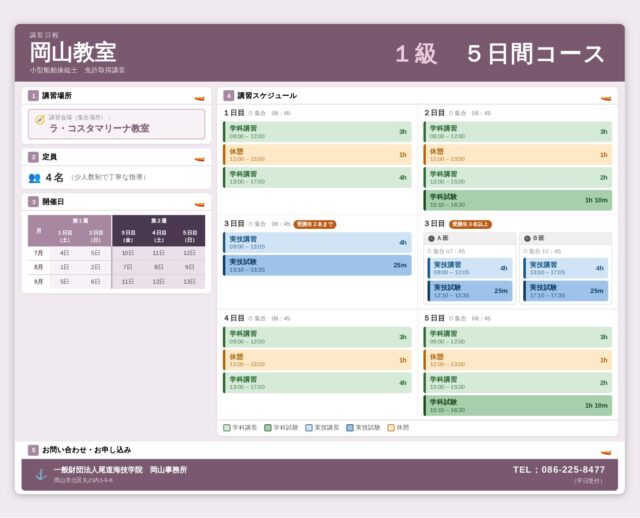This screenshot has height=518, width=640.
Task: Click the people icon next to 4名
Action: click(35, 178)
